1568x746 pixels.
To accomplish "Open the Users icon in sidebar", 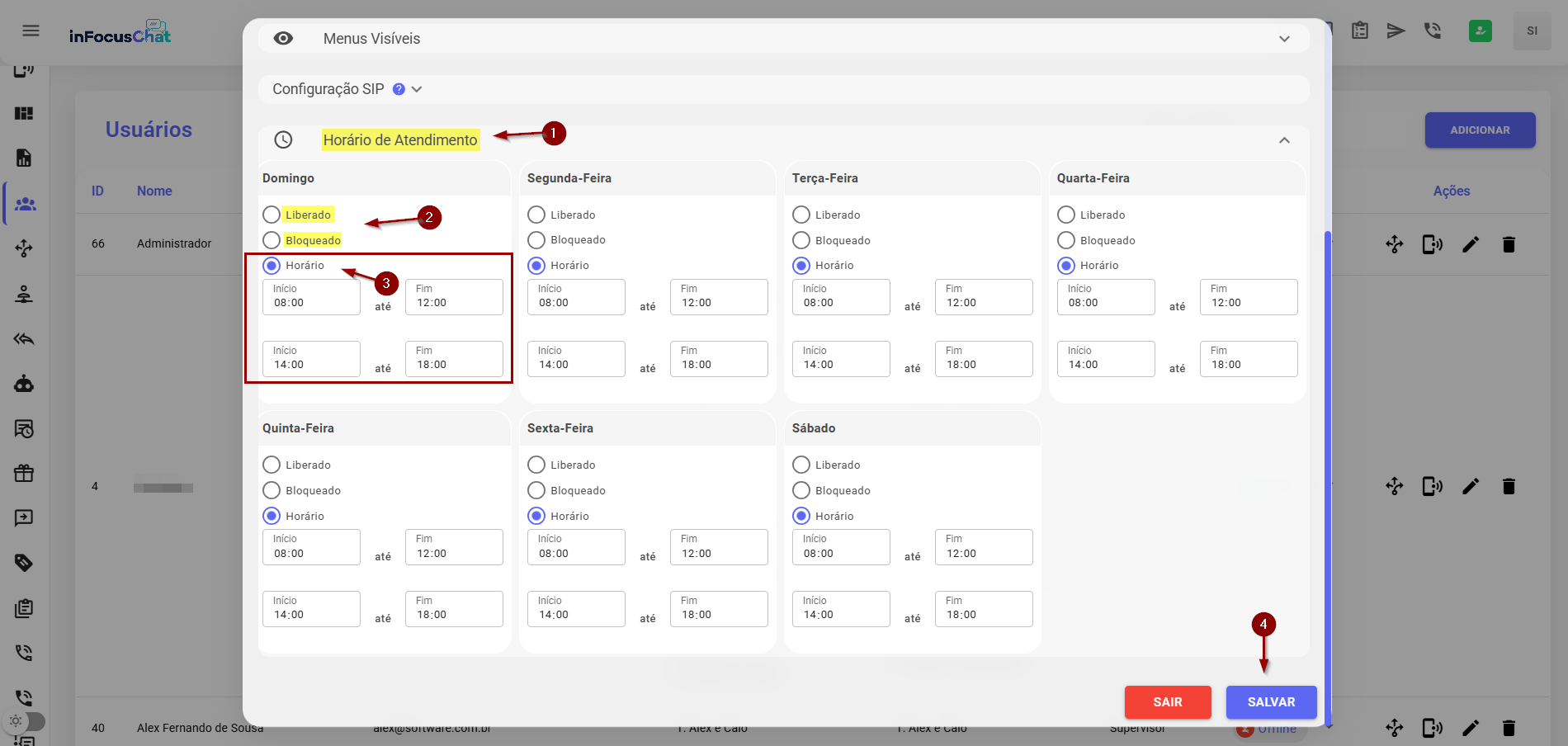I will click(x=25, y=204).
